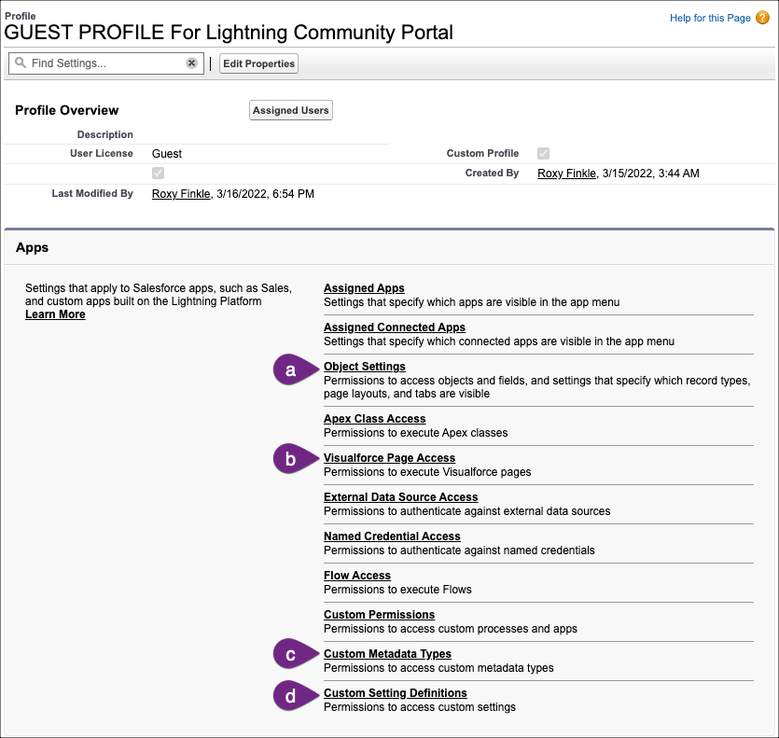Click the purple 'c' callout marker

tap(291, 656)
